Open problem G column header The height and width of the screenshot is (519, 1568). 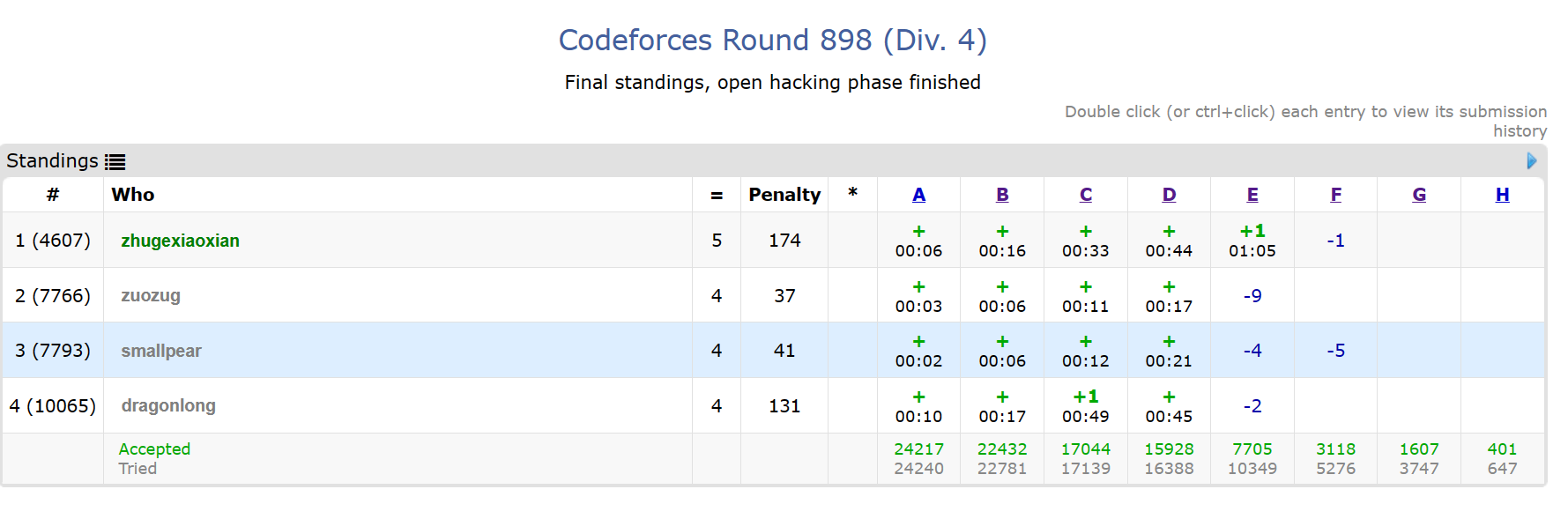[1419, 195]
